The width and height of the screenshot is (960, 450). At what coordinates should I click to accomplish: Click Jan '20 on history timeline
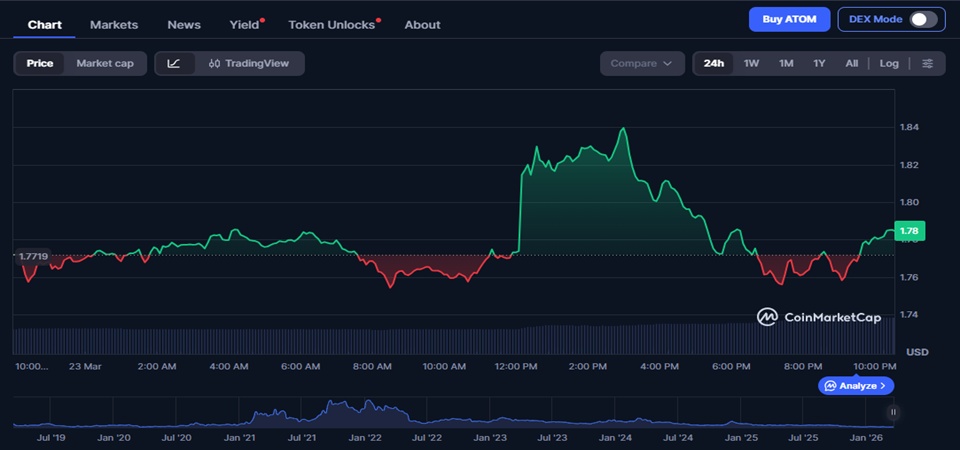tap(114, 438)
